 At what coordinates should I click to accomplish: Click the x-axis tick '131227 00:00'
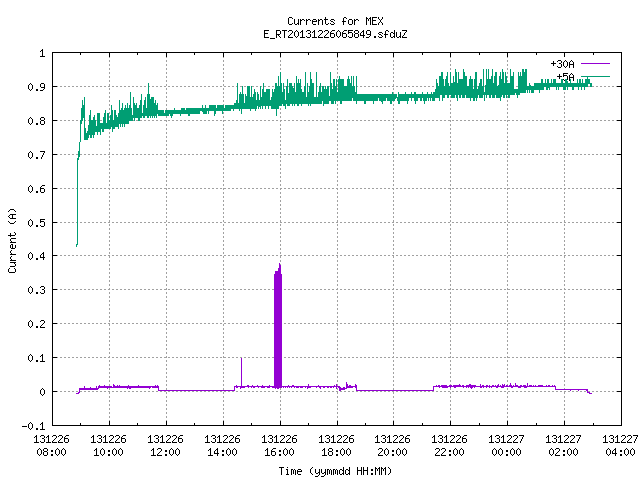507,446
